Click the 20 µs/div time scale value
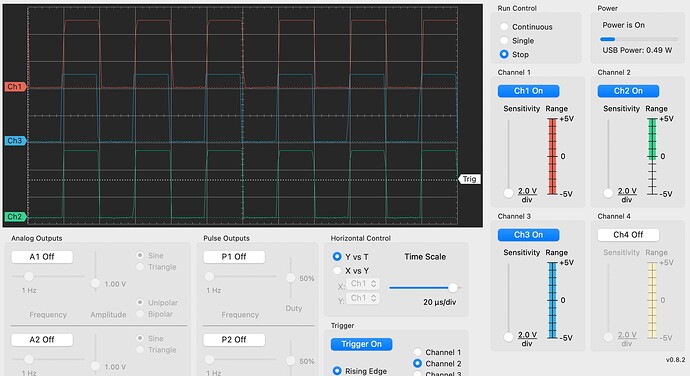The width and height of the screenshot is (690, 376). pos(440,302)
